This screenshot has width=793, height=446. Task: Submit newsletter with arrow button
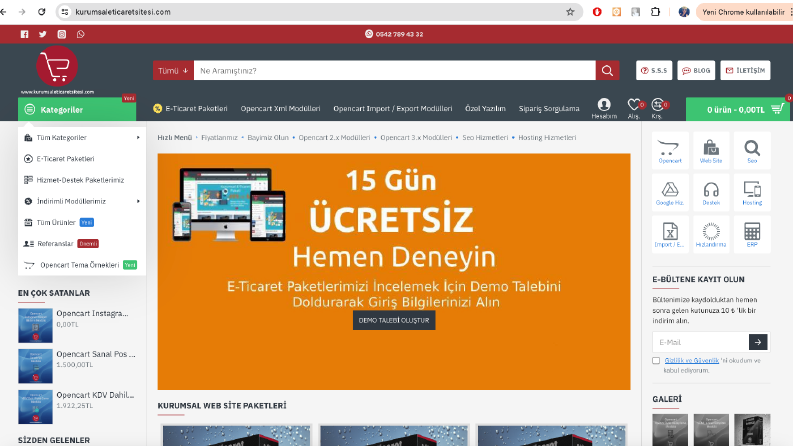758,342
